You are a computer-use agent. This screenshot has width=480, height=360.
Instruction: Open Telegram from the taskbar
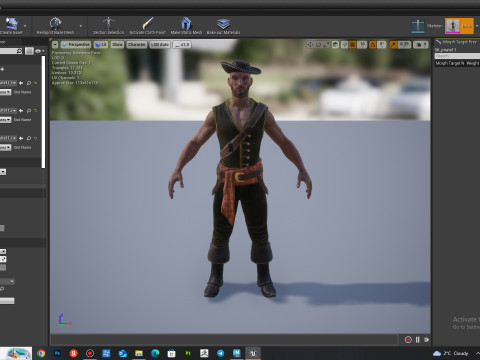point(220,353)
